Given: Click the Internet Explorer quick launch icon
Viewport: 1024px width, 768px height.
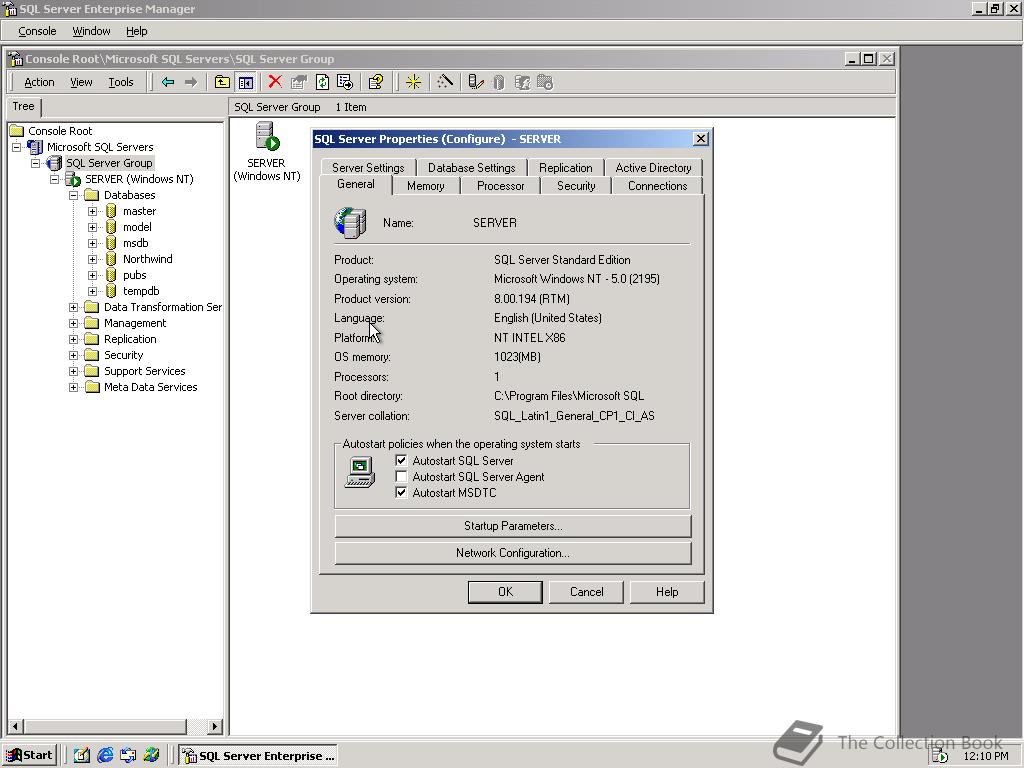Looking at the screenshot, I should click(105, 756).
